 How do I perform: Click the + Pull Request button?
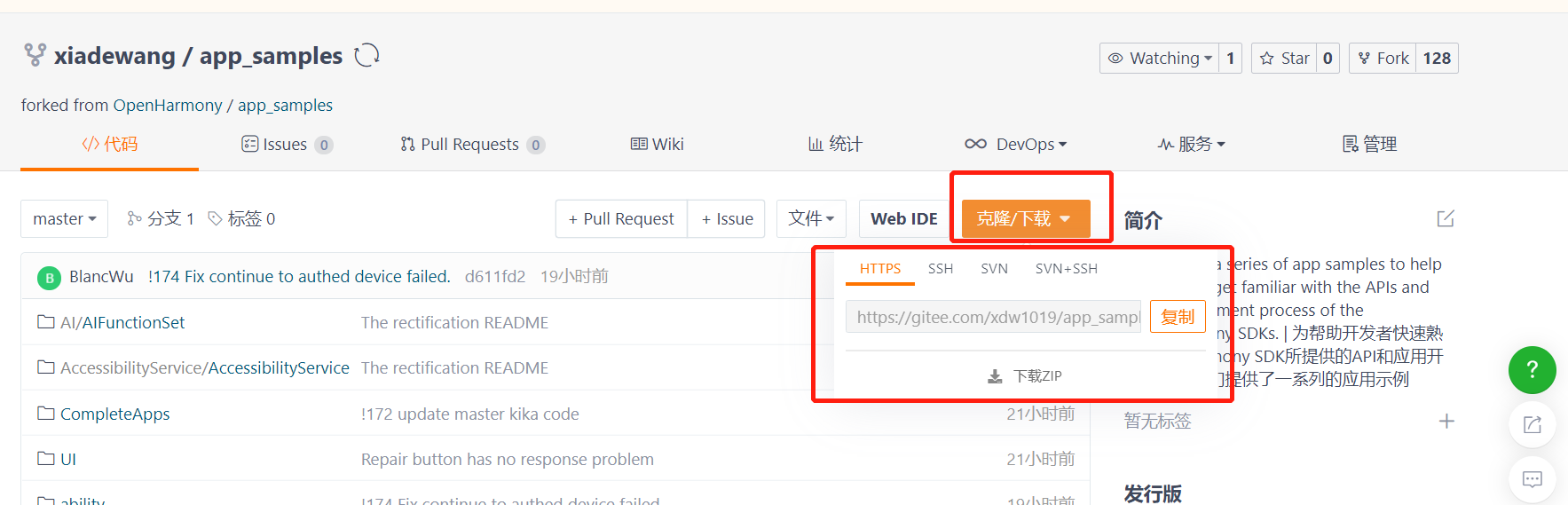(x=621, y=218)
